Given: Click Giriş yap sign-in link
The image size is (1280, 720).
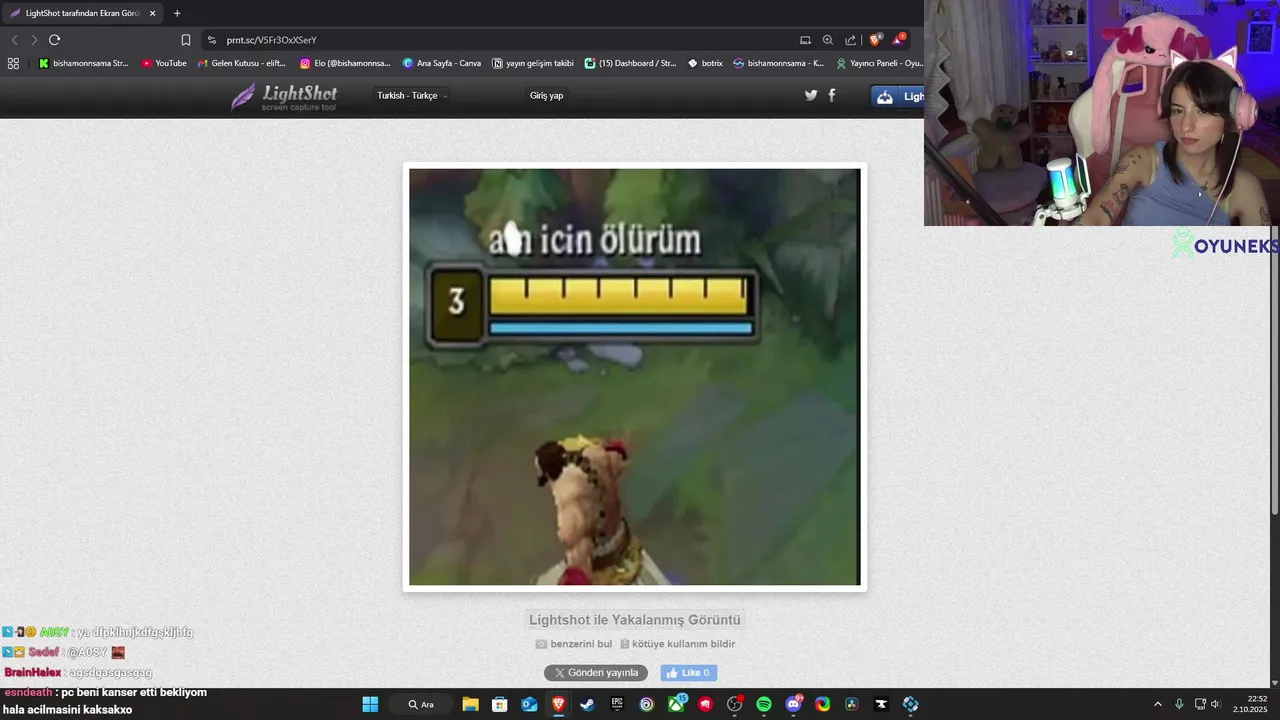Looking at the screenshot, I should 547,96.
